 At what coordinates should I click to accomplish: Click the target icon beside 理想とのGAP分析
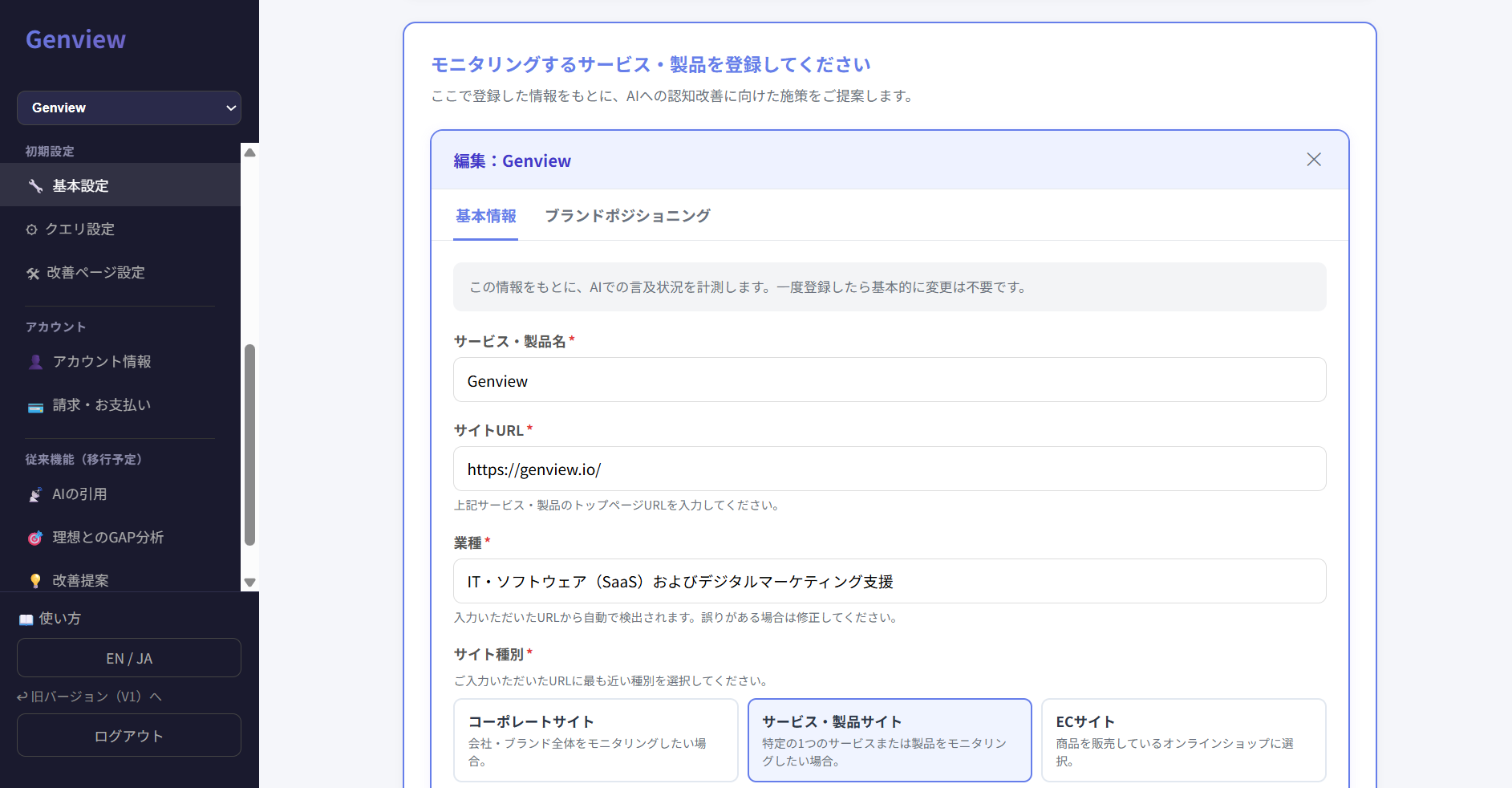point(35,538)
